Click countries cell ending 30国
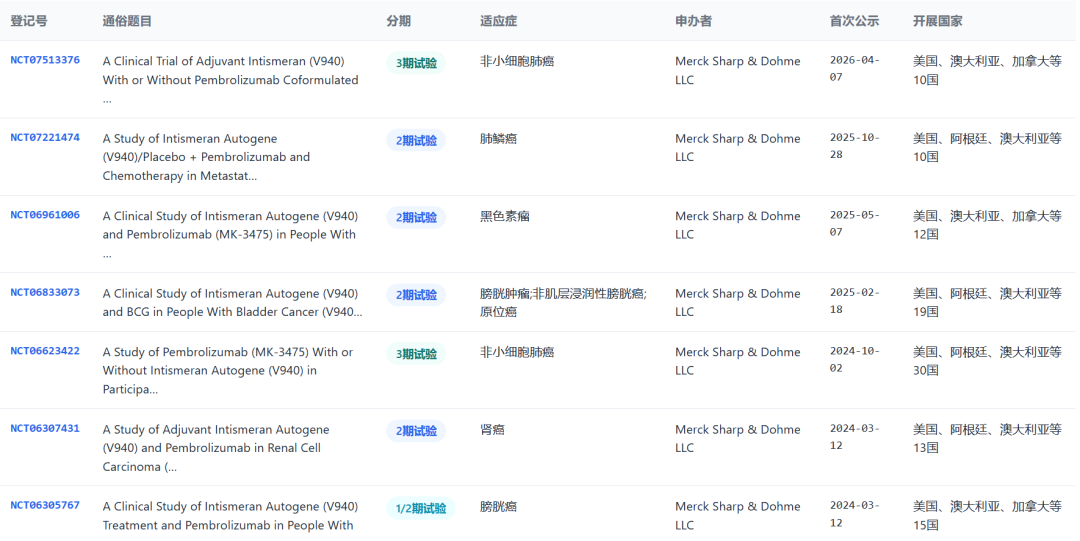This screenshot has width=1080, height=541. (x=987, y=361)
